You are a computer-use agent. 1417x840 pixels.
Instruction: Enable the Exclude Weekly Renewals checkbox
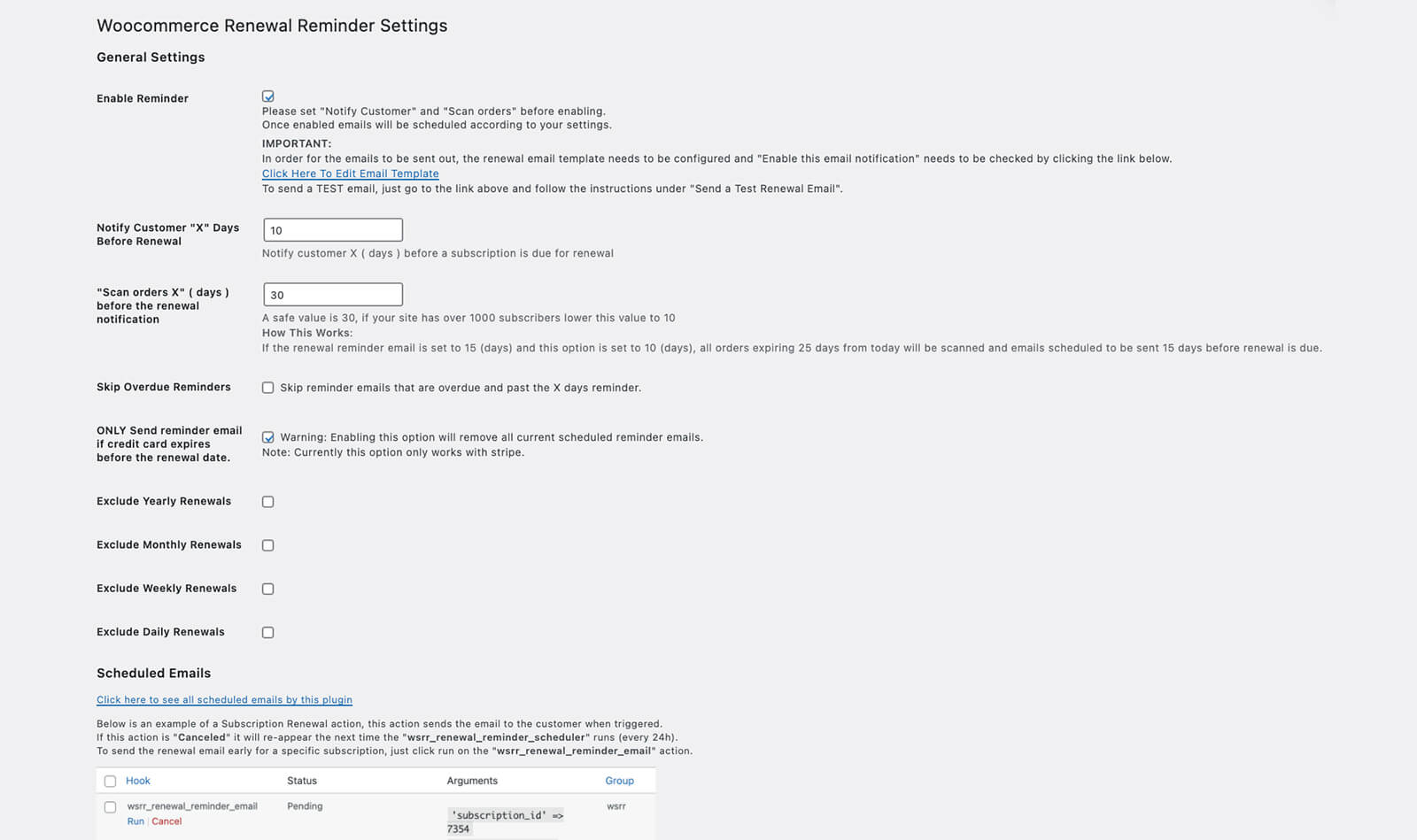click(x=268, y=589)
